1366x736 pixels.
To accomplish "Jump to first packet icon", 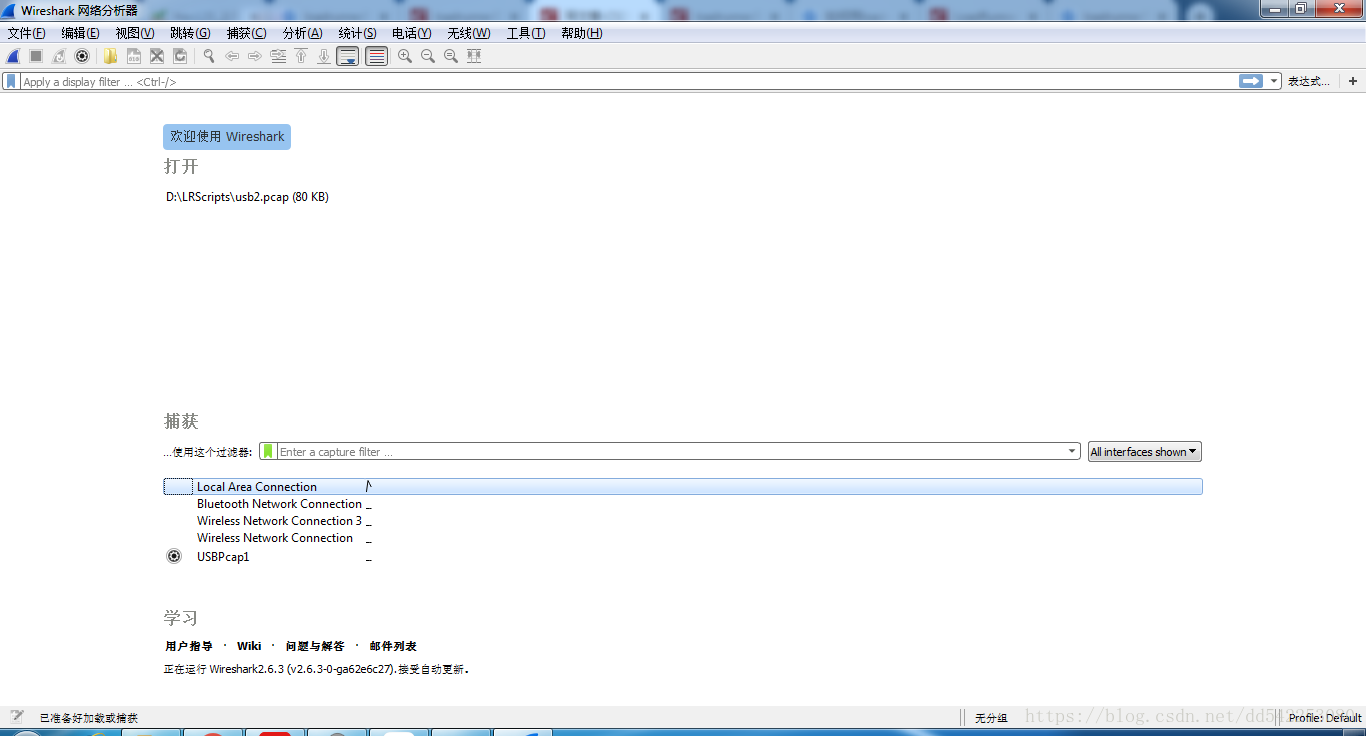I will click(301, 56).
